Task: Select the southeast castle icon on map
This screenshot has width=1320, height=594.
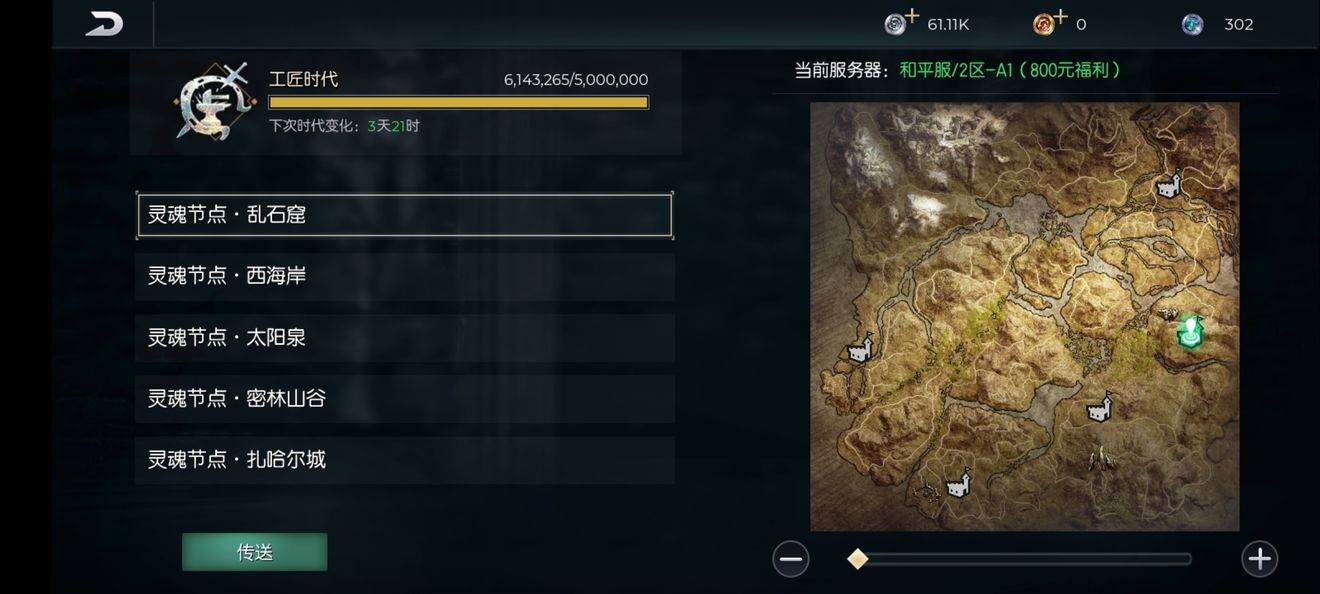Action: coord(1099,408)
